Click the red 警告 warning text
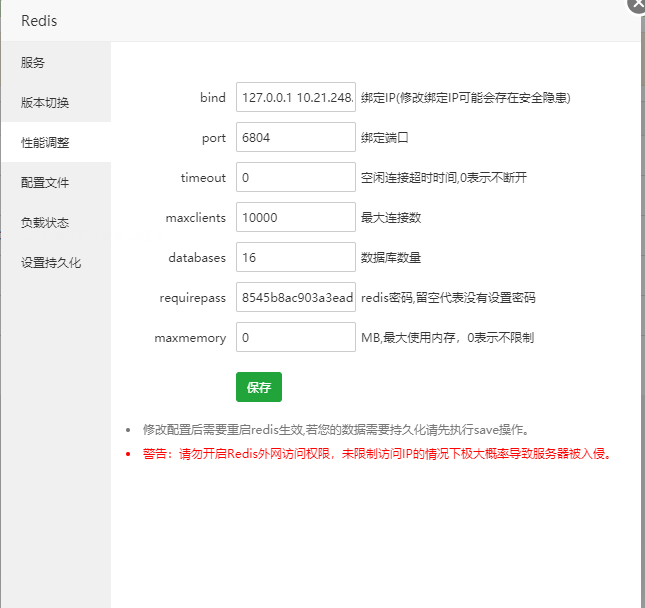 377,454
